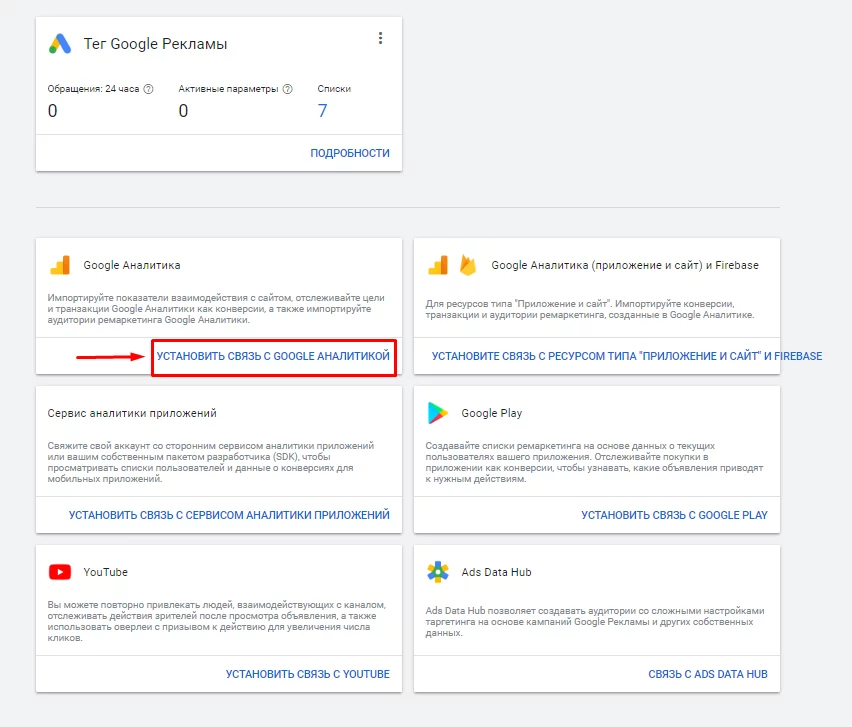
Task: Click the YouTube card description text
Action: click(x=216, y=621)
